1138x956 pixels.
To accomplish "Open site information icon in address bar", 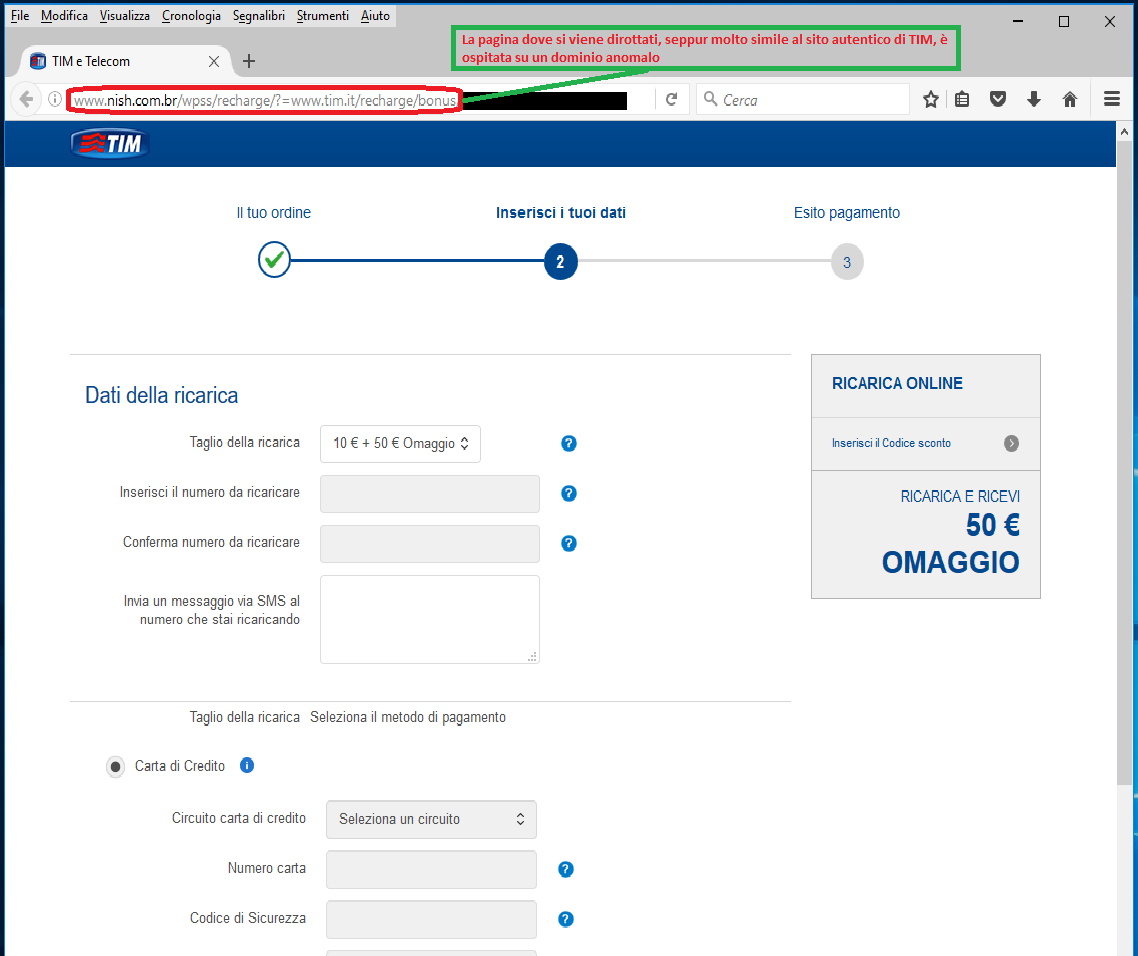I will (54, 99).
